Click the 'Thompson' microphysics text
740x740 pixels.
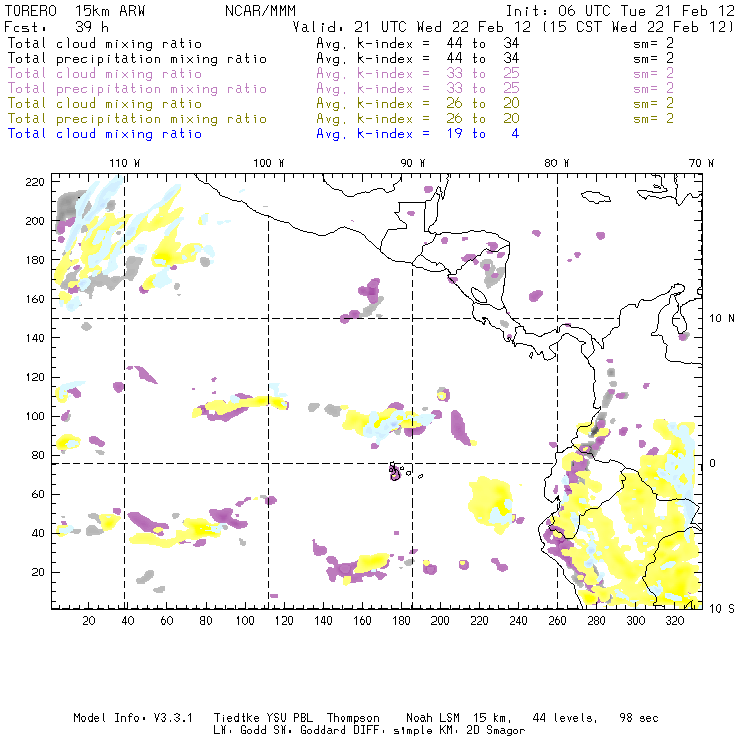click(353, 718)
